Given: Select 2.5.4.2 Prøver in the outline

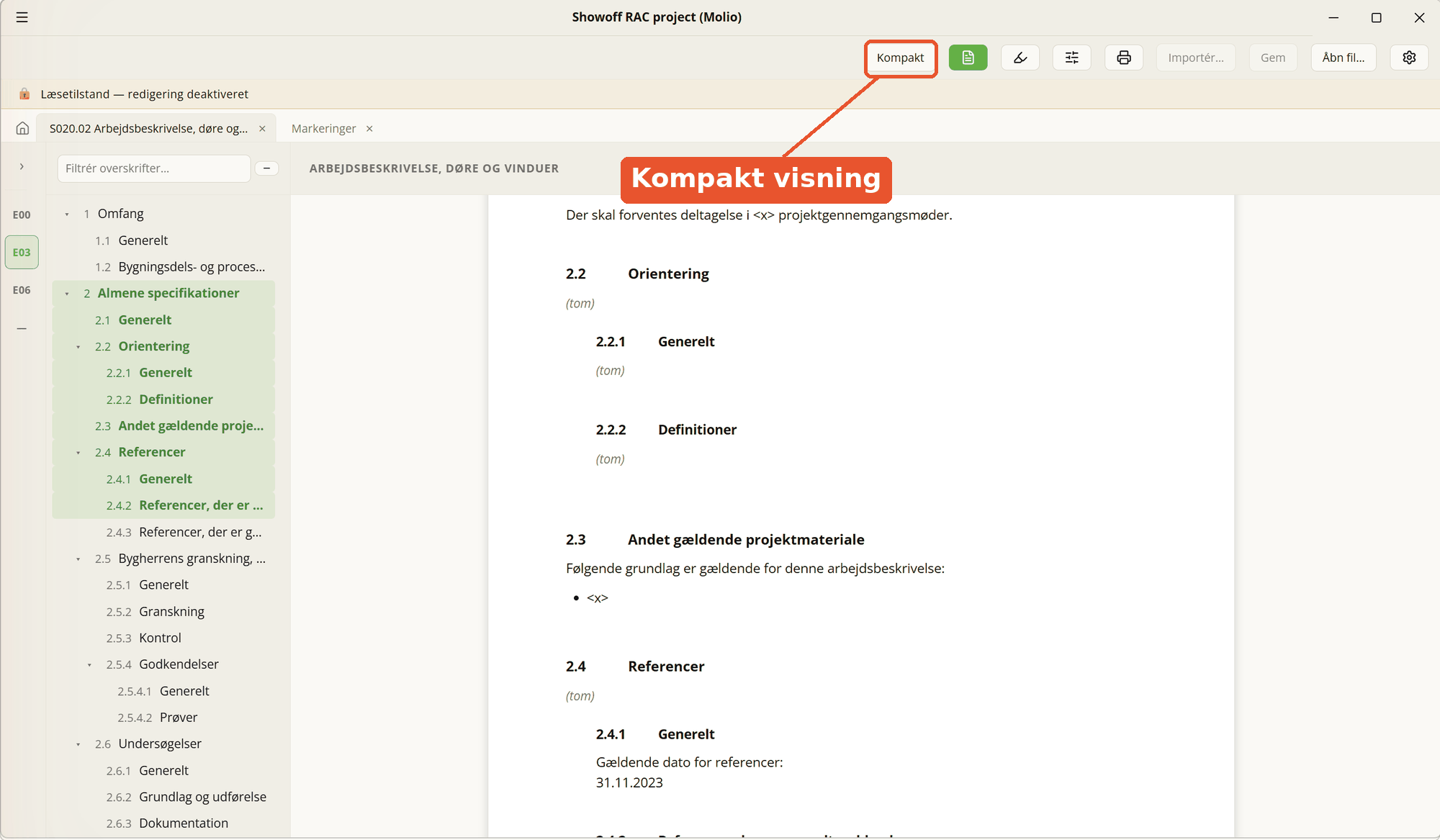Looking at the screenshot, I should [x=164, y=718].
